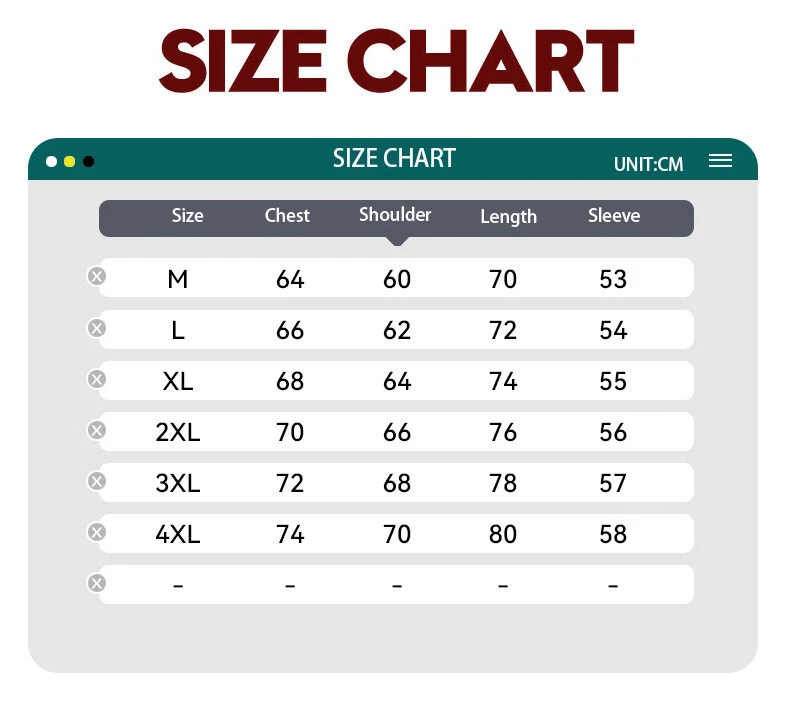Click the black dot in the header bar
Image resolution: width=790 pixels, height=704 pixels.
[x=89, y=162]
